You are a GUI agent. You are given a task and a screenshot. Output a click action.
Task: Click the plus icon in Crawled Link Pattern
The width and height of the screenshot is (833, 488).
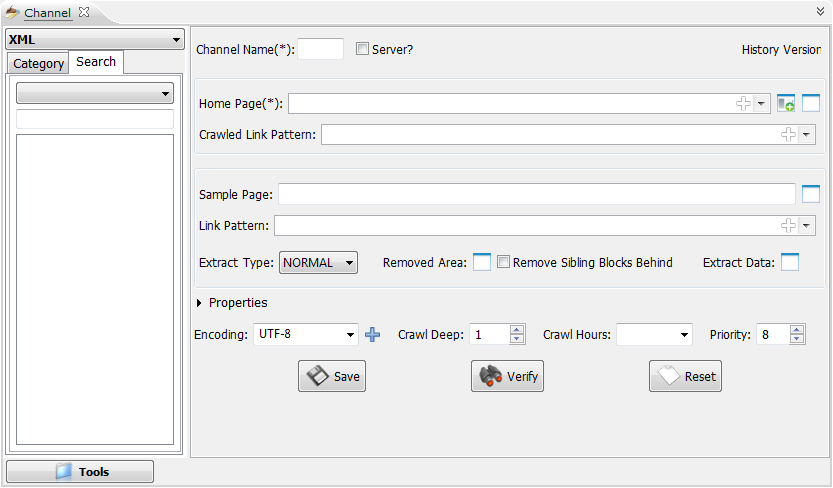click(x=788, y=135)
